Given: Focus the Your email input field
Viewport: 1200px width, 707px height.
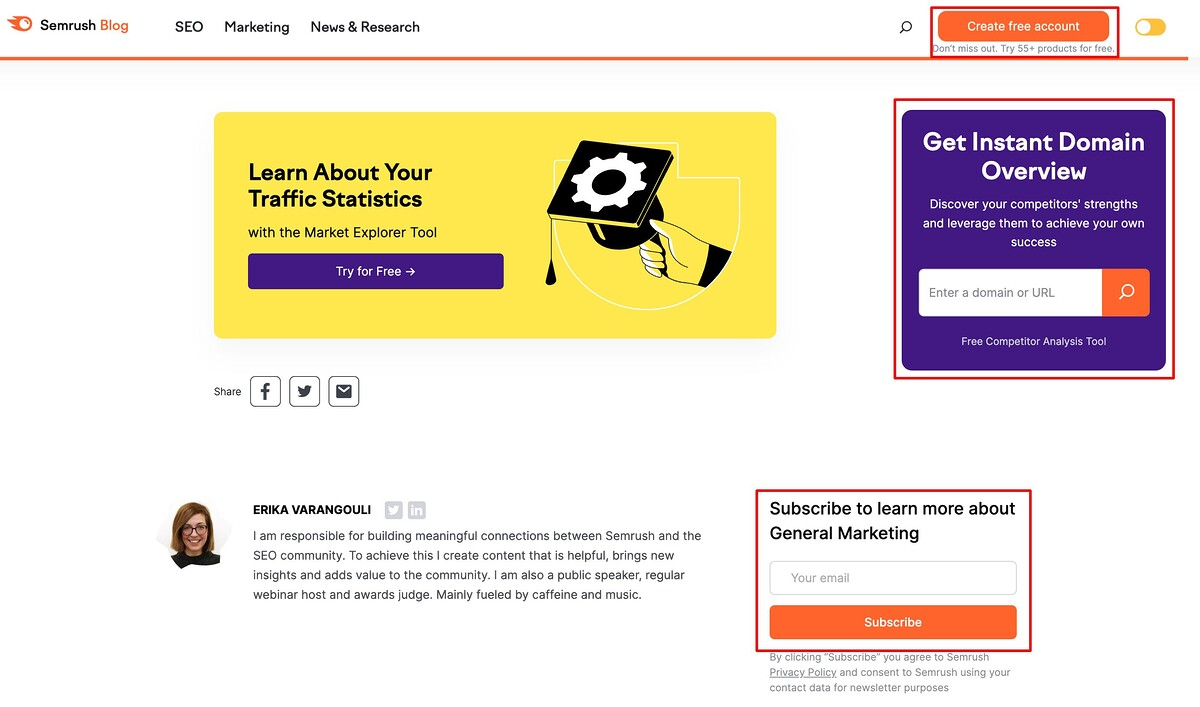Looking at the screenshot, I should 893,578.
